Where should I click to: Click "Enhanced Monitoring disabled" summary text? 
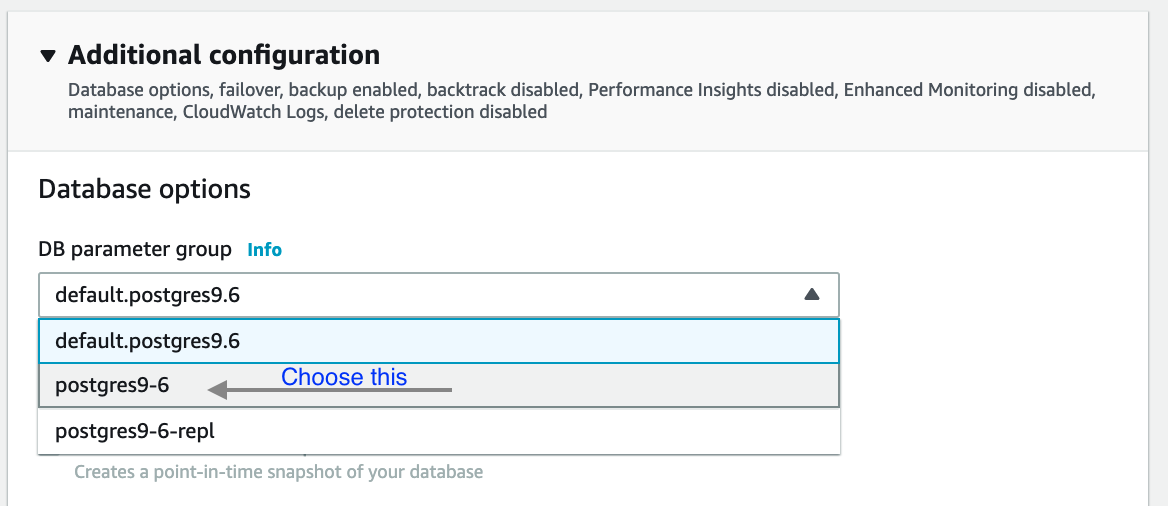tap(968, 90)
